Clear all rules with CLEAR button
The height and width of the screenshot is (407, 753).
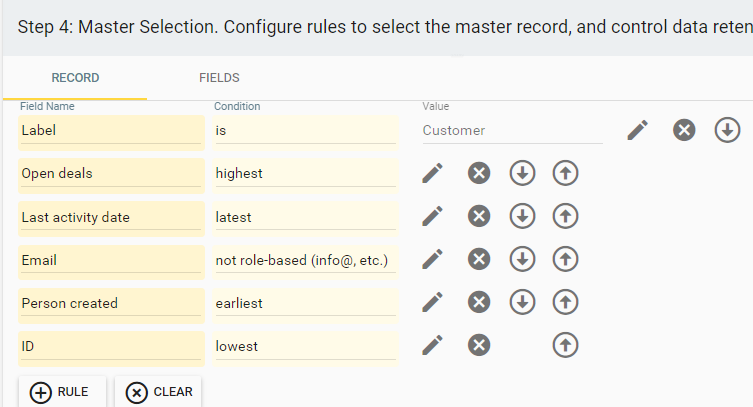(x=158, y=392)
